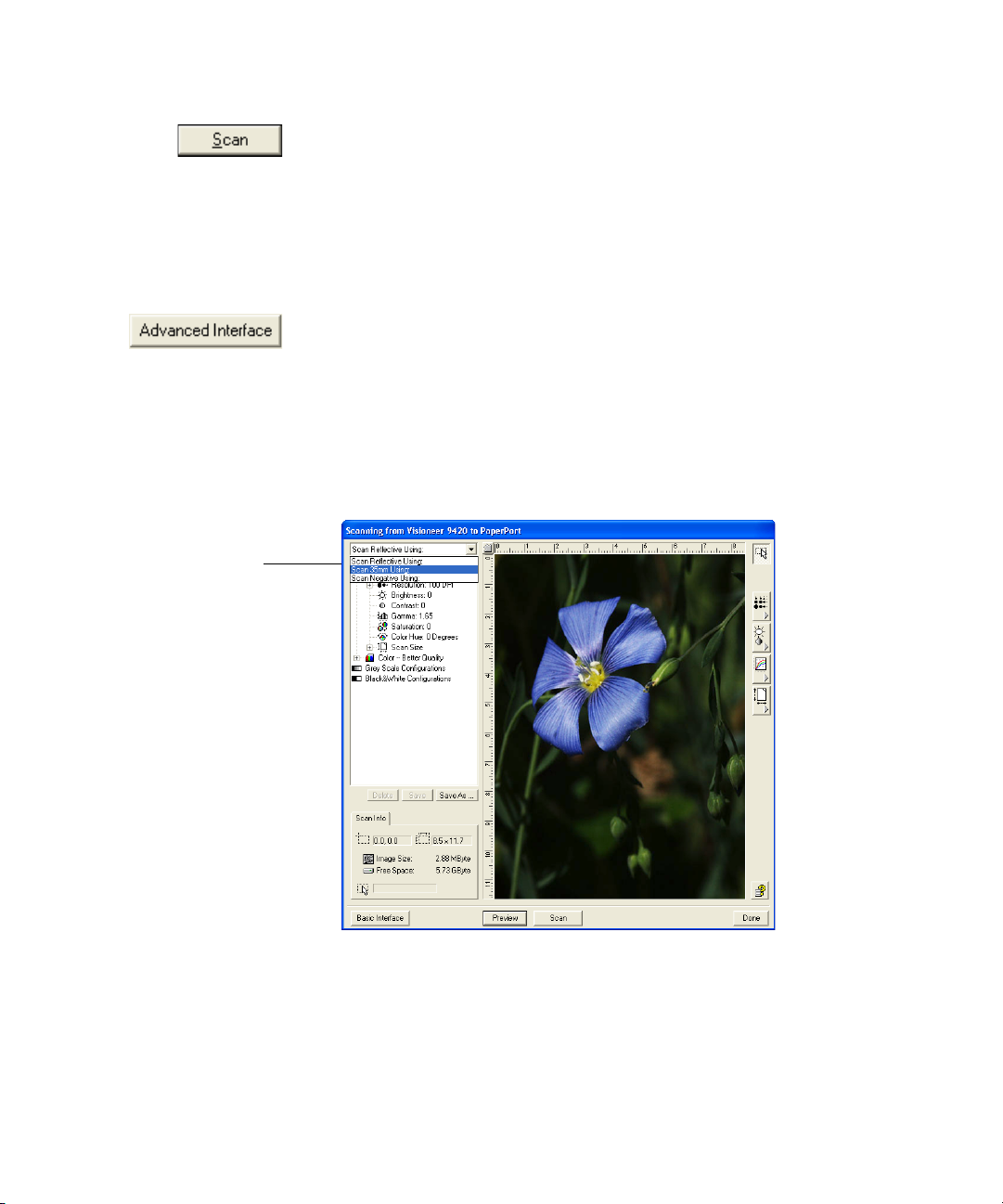Click the Saturation color circles icon
1003x1204 pixels.
coord(382,627)
